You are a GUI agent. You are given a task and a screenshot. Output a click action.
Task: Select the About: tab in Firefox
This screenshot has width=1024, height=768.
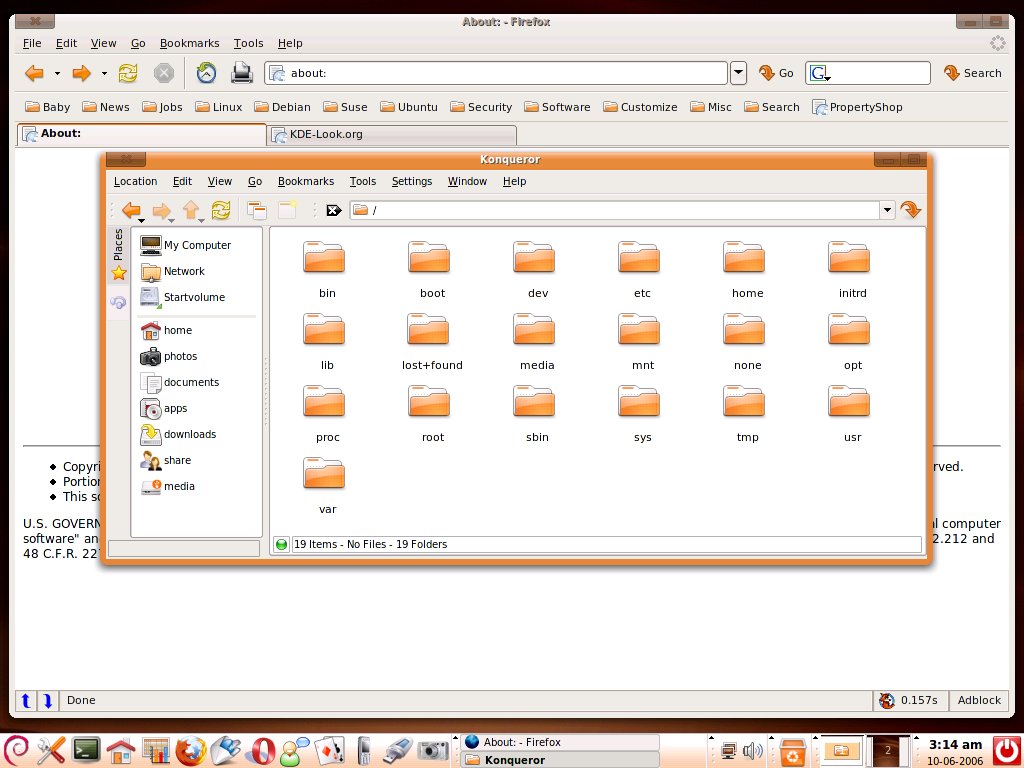[142, 134]
